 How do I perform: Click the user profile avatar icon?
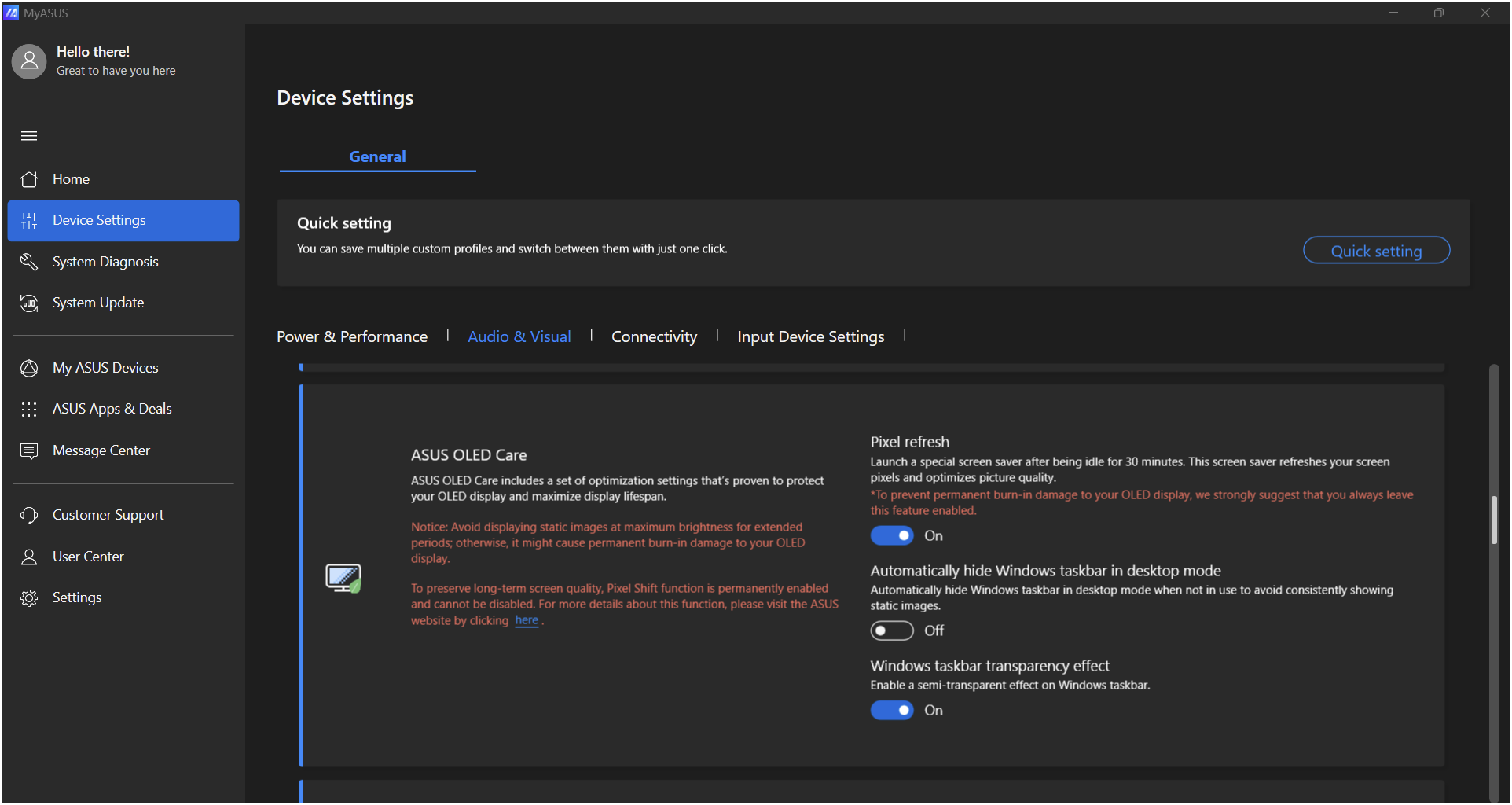29,61
